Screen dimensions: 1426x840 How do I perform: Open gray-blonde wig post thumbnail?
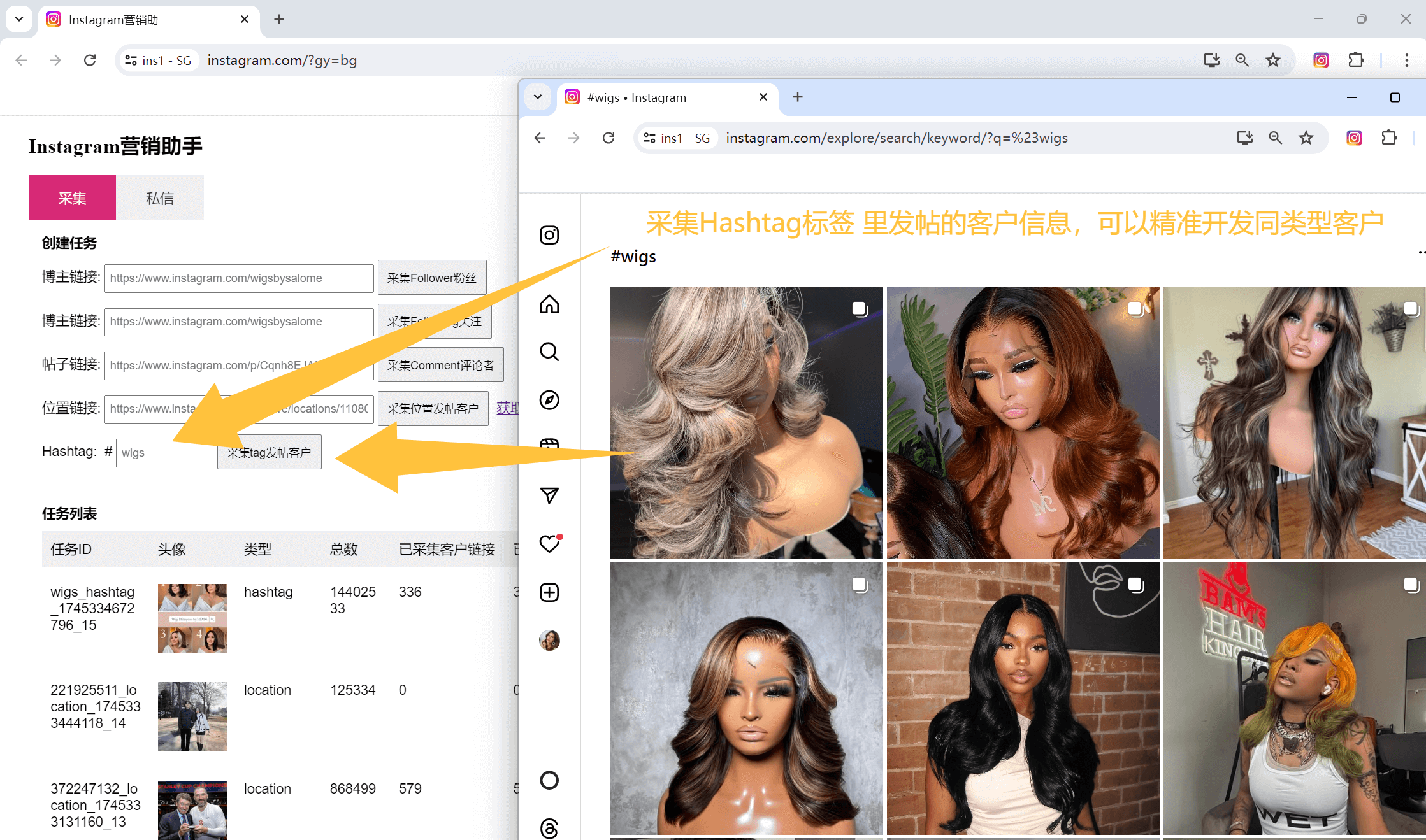746,423
